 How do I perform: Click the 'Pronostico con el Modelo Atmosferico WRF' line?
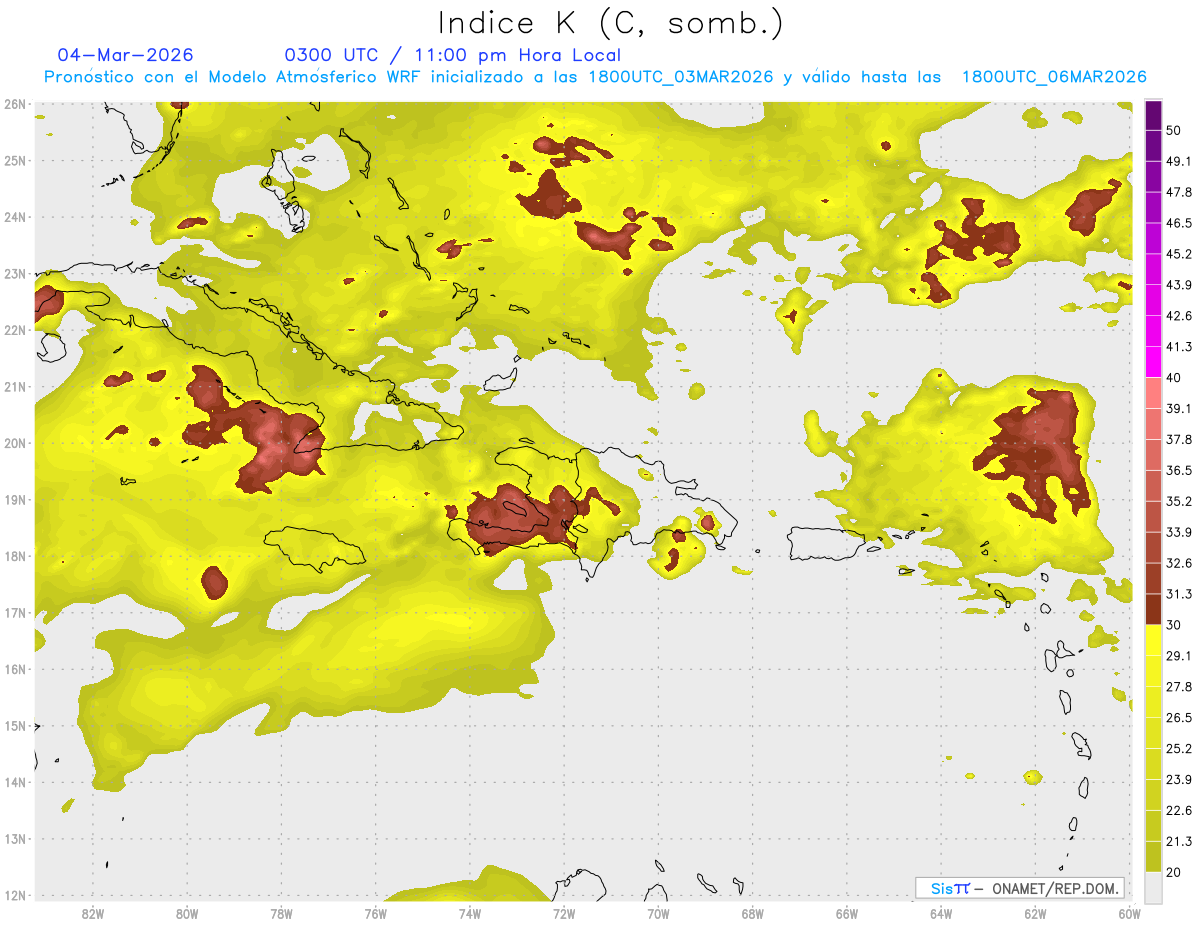tap(595, 77)
